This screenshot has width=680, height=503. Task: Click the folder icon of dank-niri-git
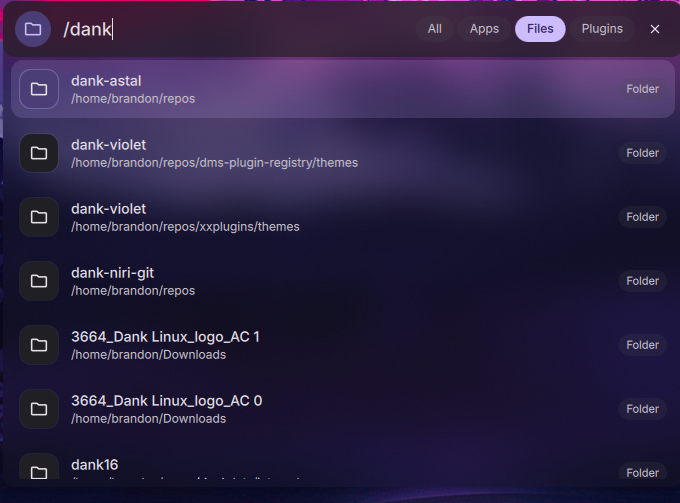click(39, 281)
